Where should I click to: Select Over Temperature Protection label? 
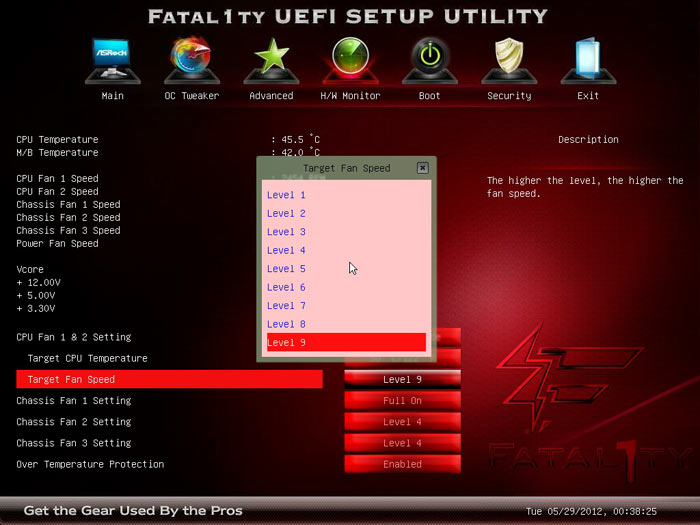pyautogui.click(x=90, y=464)
